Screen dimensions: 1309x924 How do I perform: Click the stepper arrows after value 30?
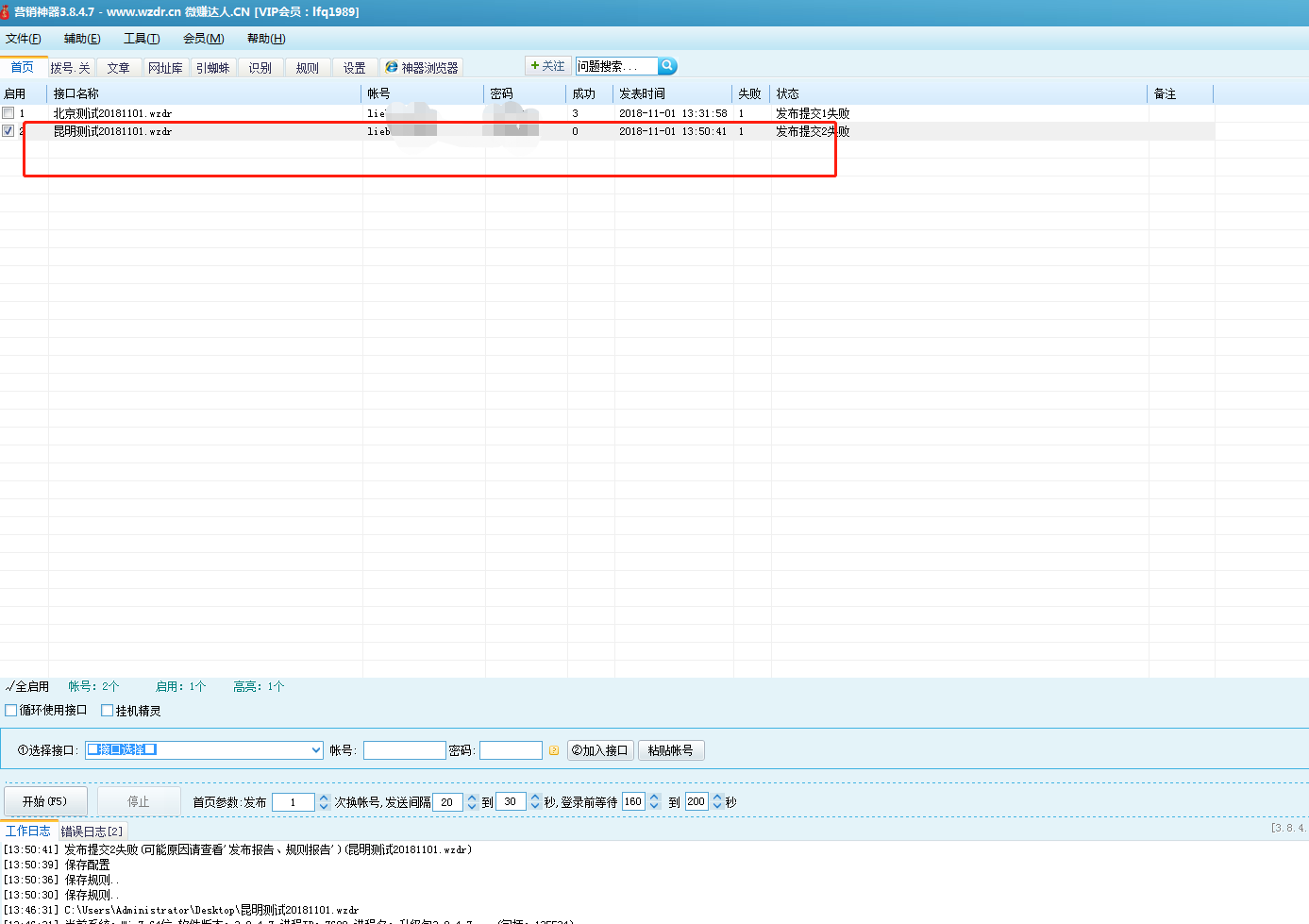535,801
